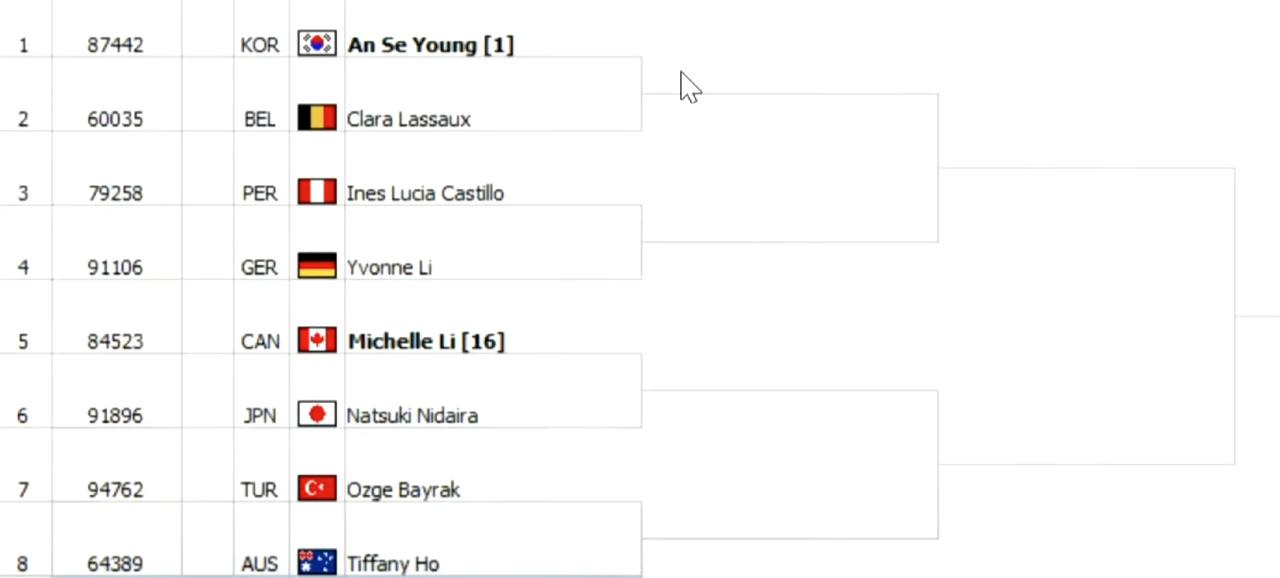This screenshot has height=578, width=1280.
Task: Select player name Clara Lassaux
Action: (x=408, y=119)
